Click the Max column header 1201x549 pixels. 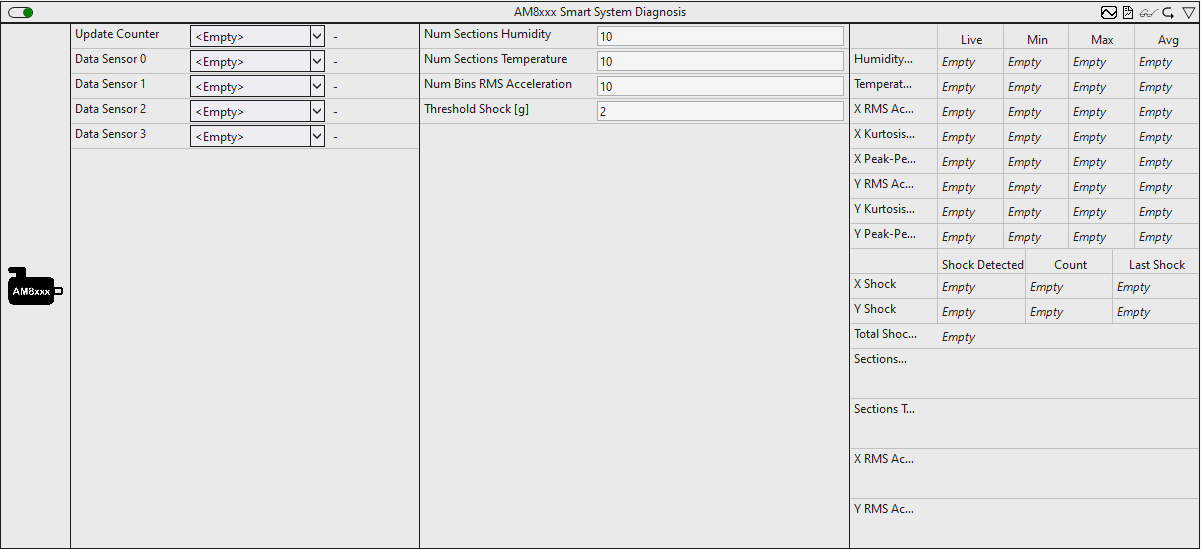(1102, 40)
